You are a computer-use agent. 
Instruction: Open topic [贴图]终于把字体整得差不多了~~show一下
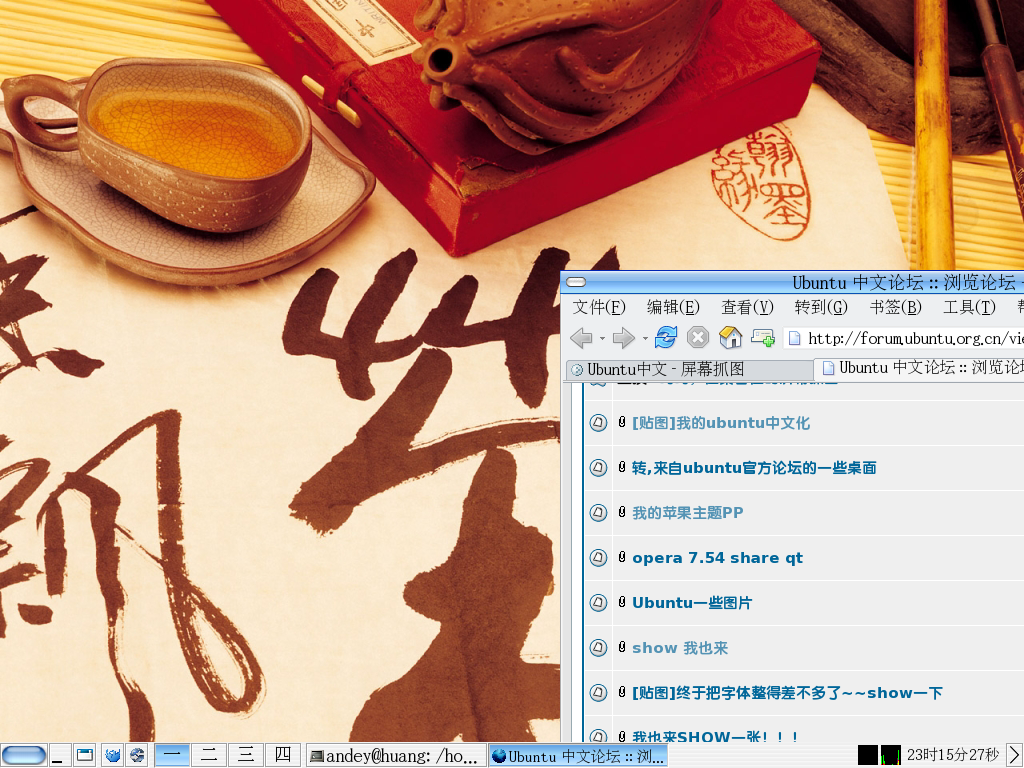point(787,694)
